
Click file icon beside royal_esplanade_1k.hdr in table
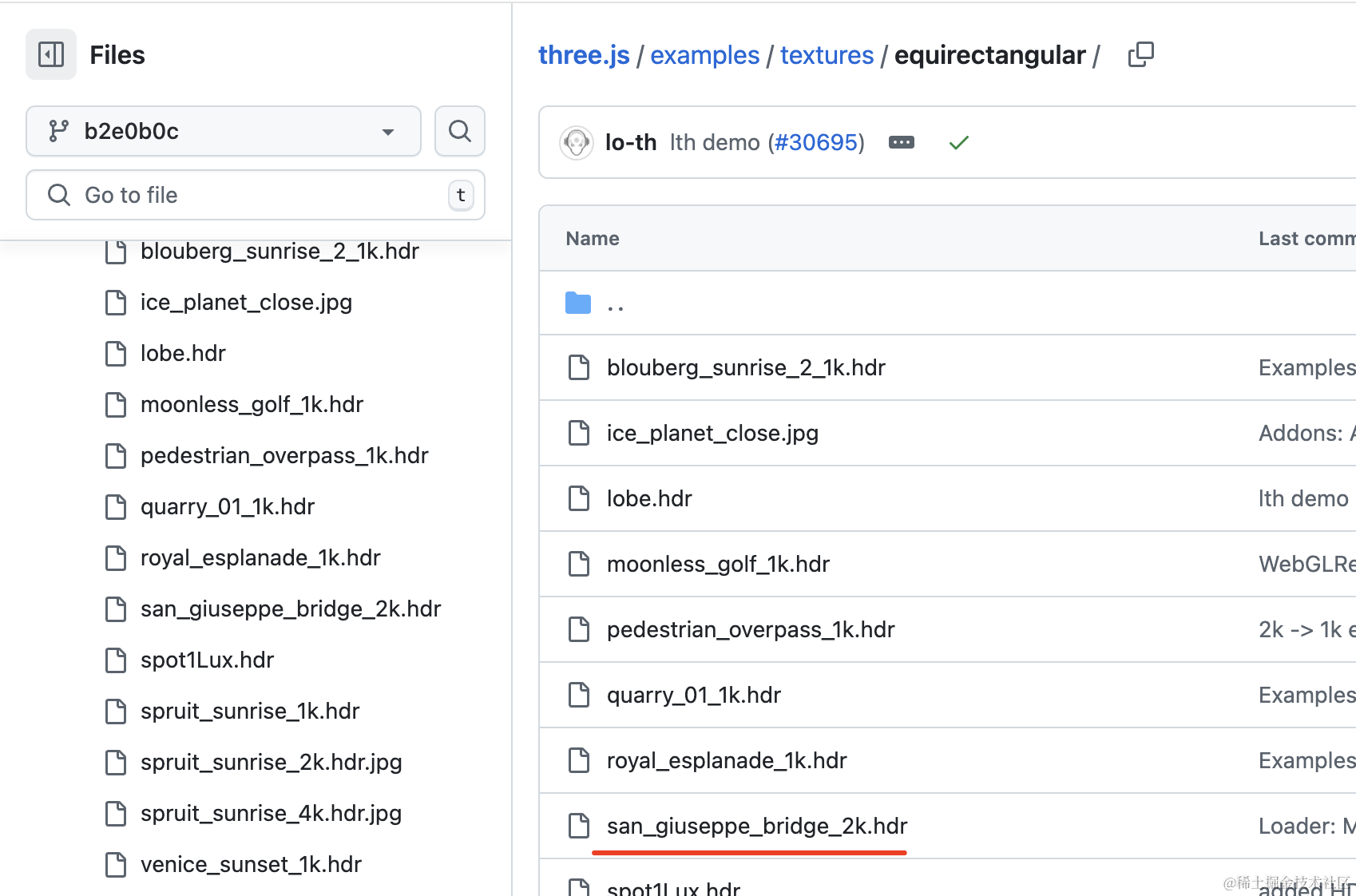579,760
